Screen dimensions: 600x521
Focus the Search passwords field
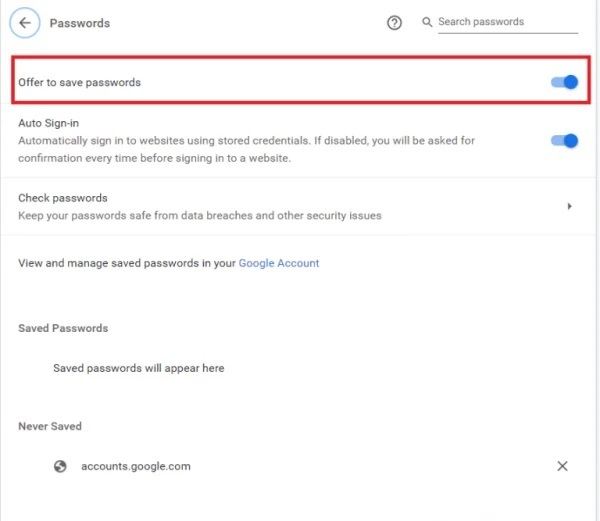coord(507,22)
